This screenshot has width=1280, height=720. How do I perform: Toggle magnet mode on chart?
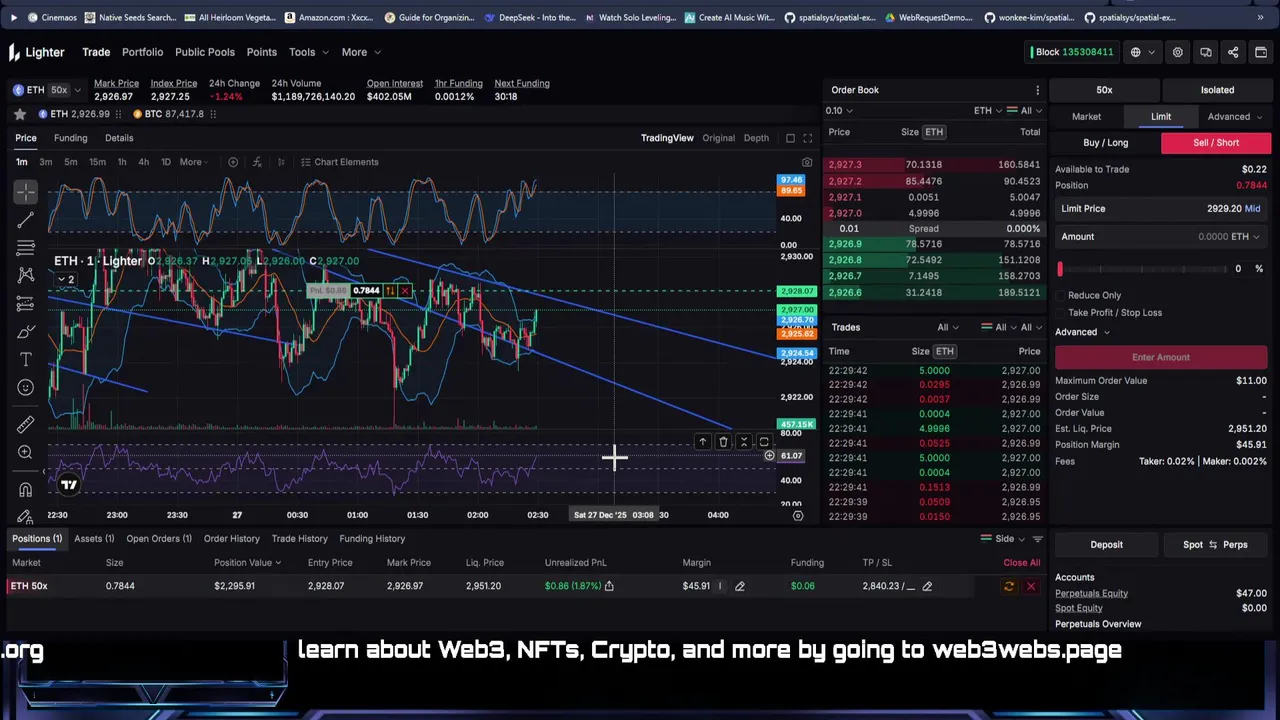click(26, 489)
